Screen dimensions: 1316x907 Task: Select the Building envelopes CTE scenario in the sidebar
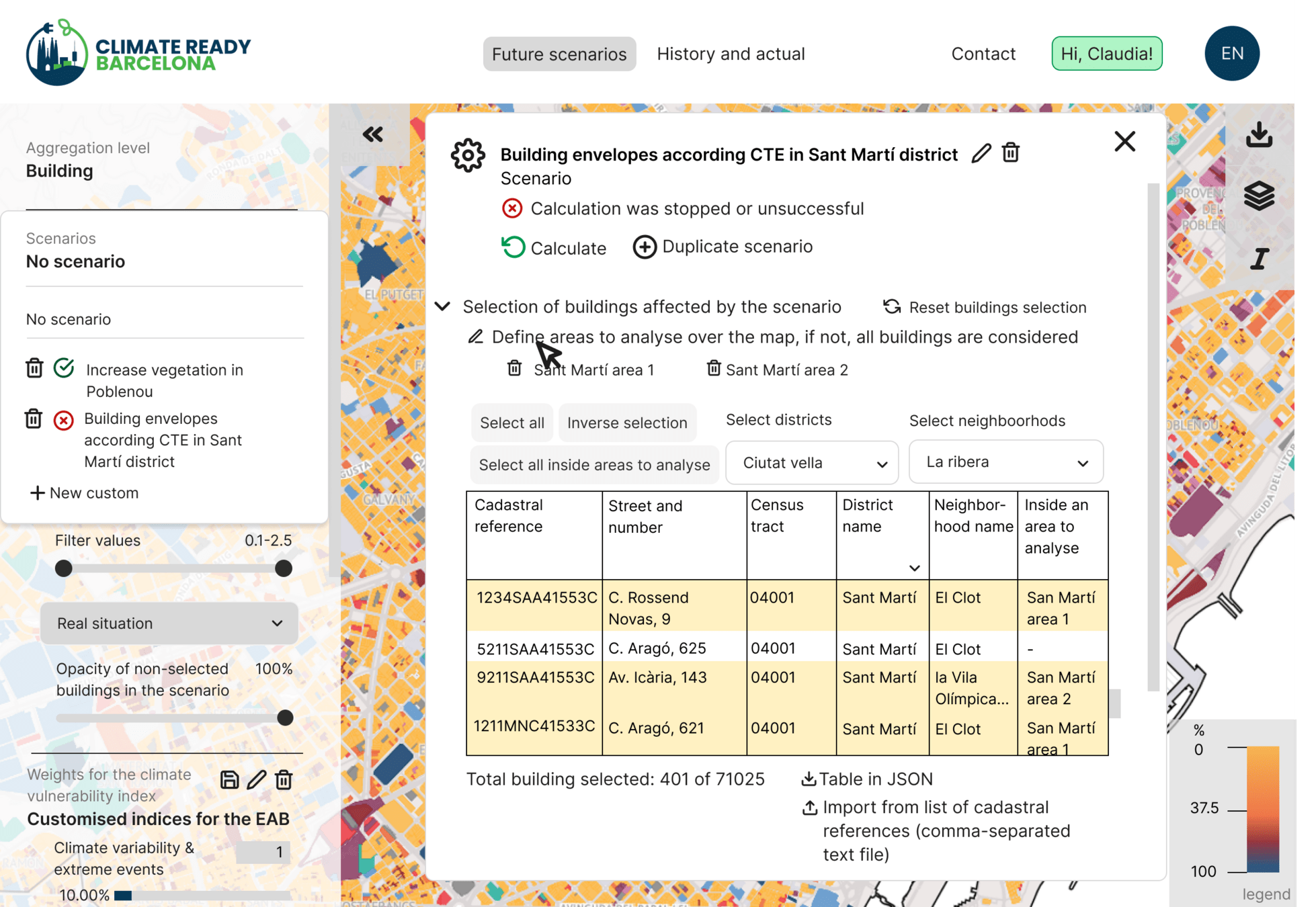click(163, 440)
